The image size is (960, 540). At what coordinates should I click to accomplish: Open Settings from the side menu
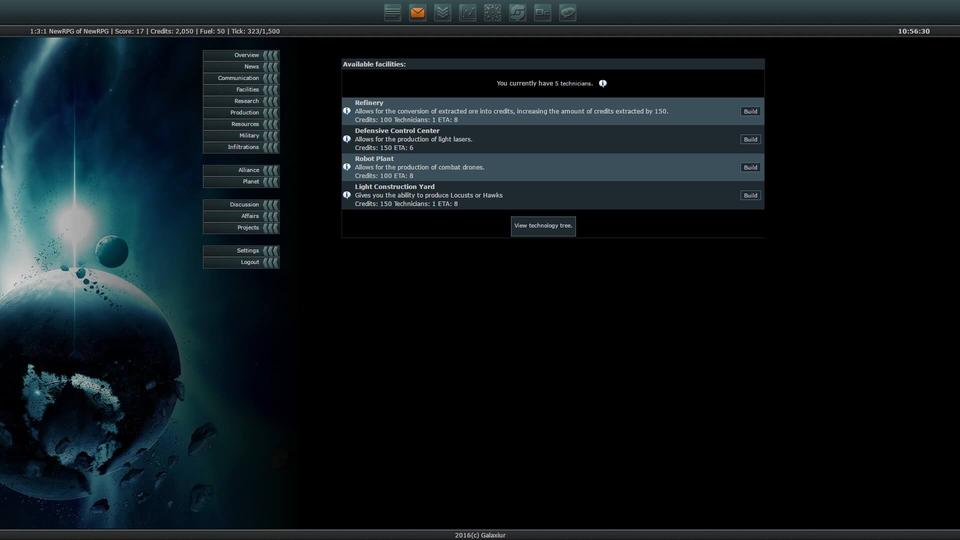coord(241,251)
